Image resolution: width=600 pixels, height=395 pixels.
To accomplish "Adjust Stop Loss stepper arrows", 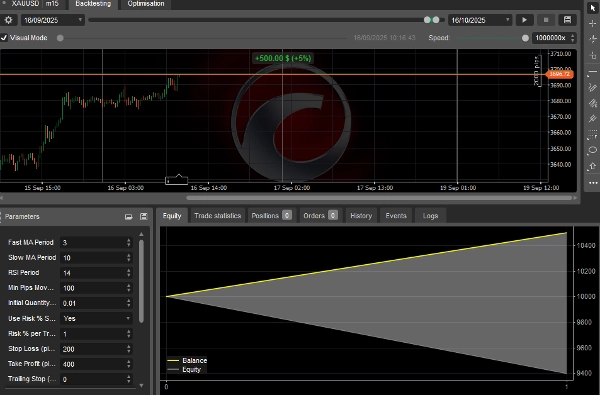I will point(129,349).
